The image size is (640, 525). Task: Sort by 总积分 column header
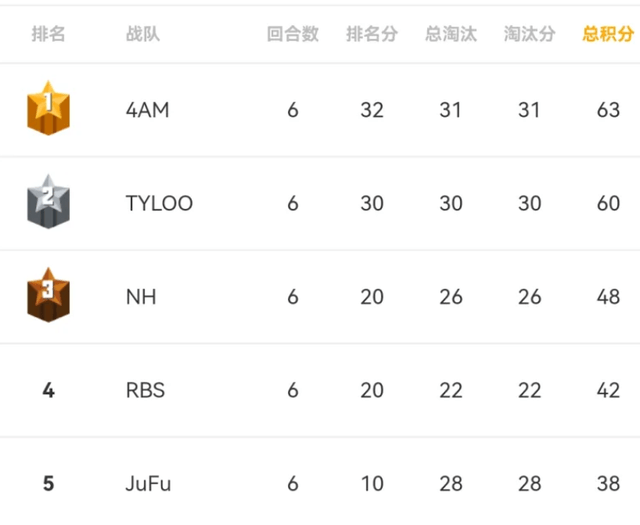click(x=608, y=34)
